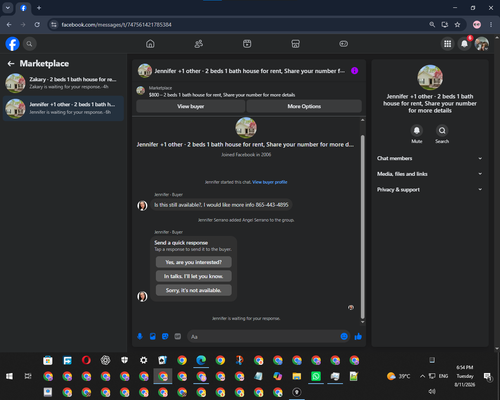The width and height of the screenshot is (500, 400).
Task: Open the View buyer profile link
Action: click(270, 182)
